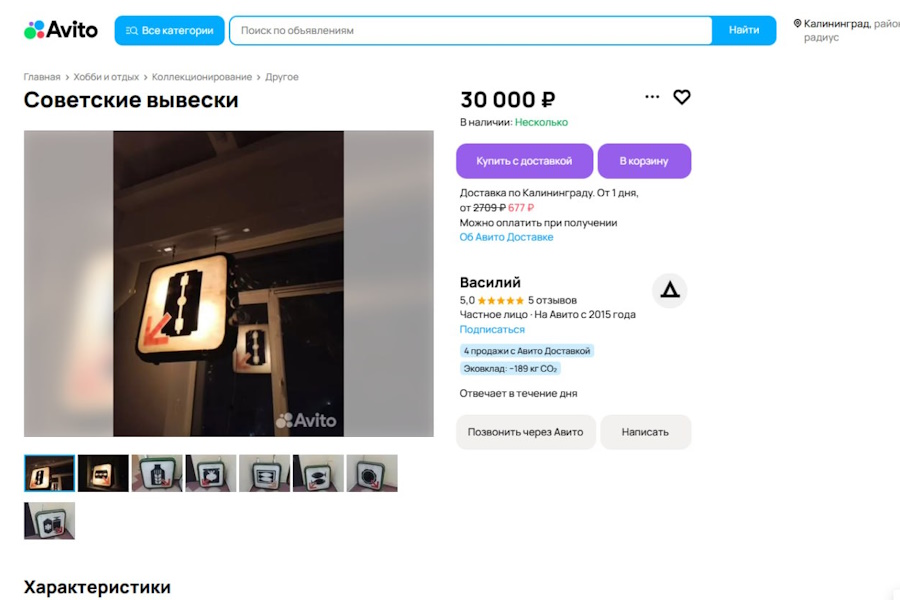Viewport: 900px width, 600px height.
Task: Click "Купить с доставкой" button
Action: point(524,161)
